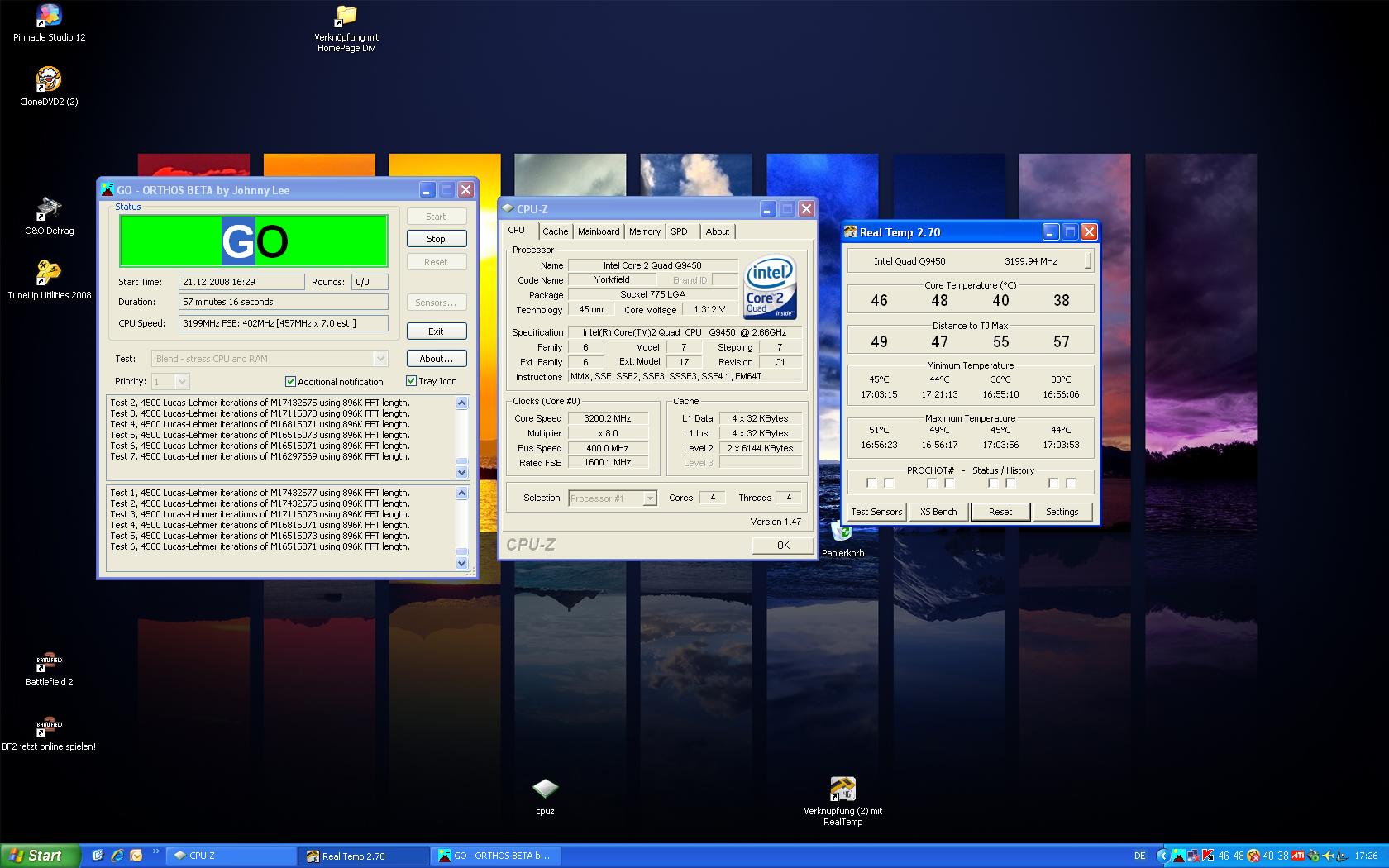Open the Test type dropdown in ORTHOS
This screenshot has width=1389, height=868.
tap(379, 359)
